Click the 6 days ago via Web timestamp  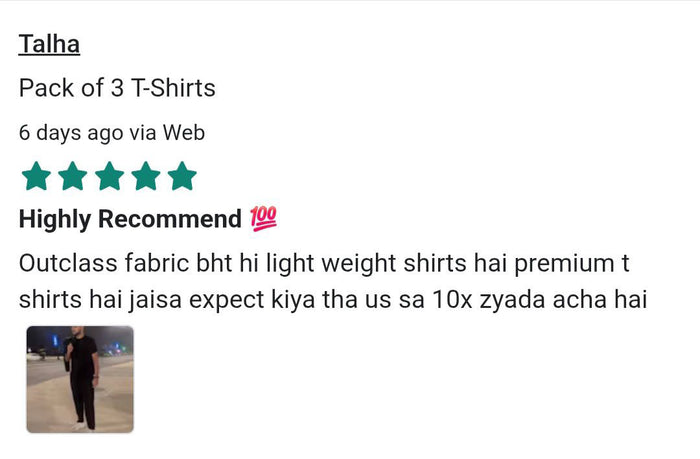point(112,133)
